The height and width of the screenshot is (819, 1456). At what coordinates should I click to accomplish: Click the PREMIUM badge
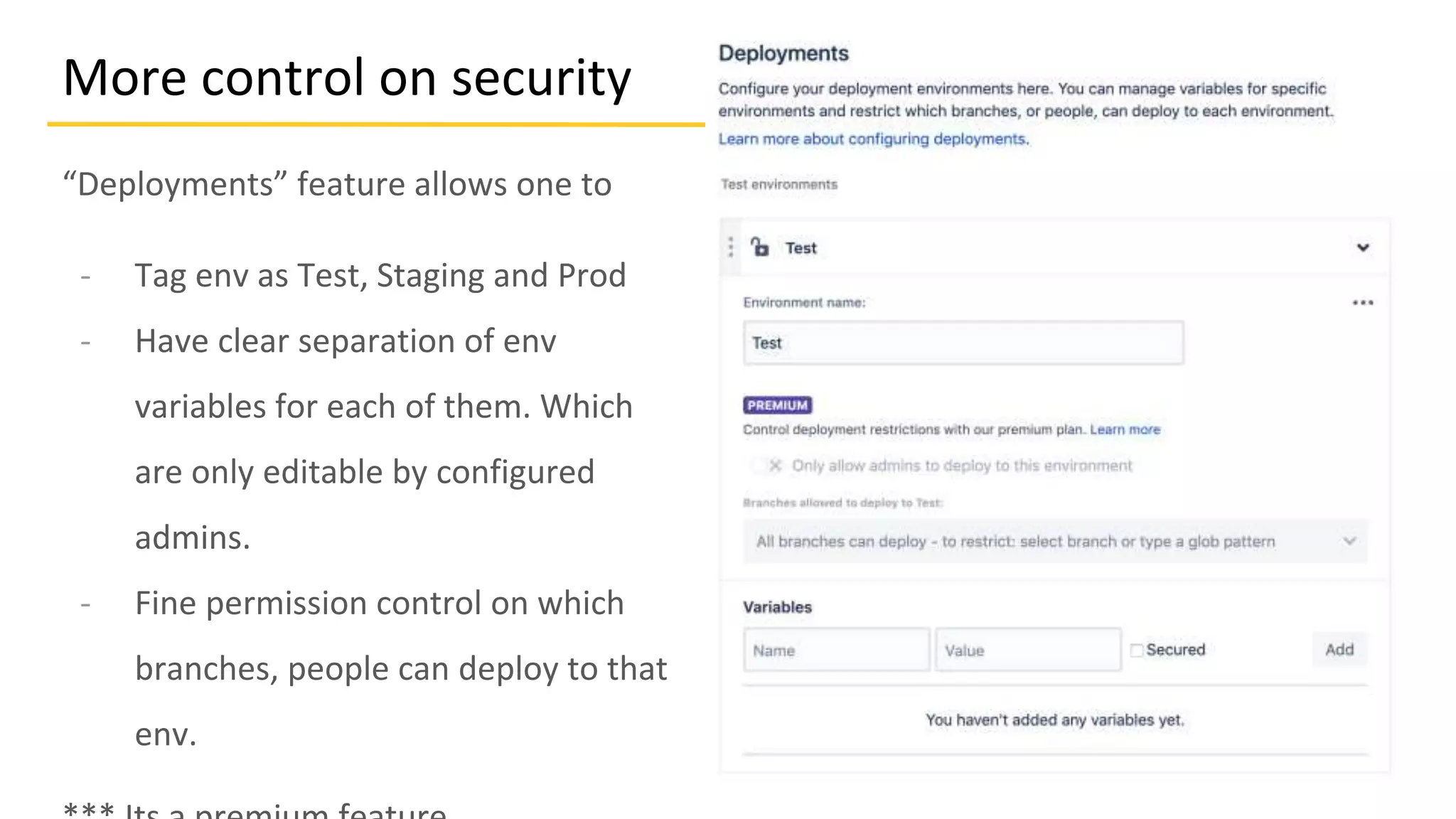coord(778,405)
